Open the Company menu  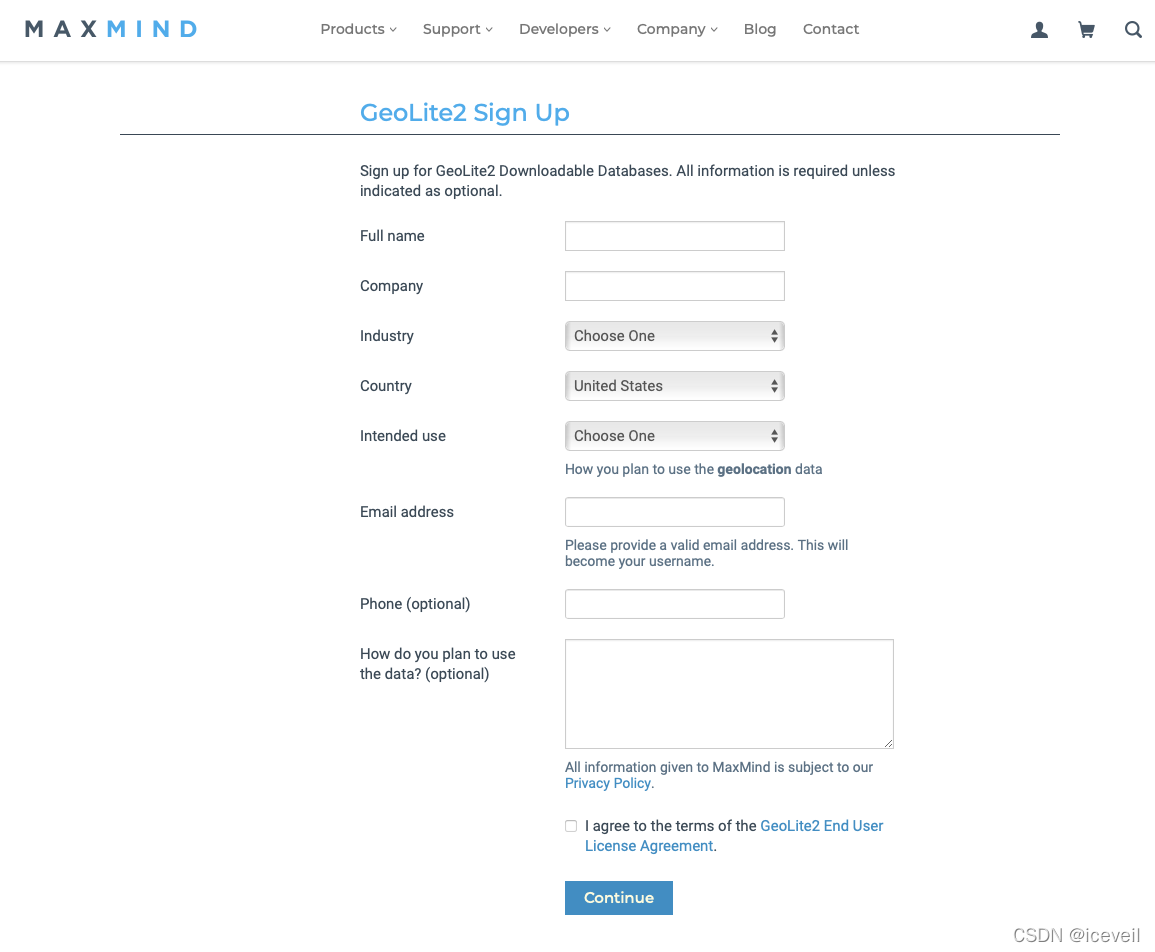[677, 29]
